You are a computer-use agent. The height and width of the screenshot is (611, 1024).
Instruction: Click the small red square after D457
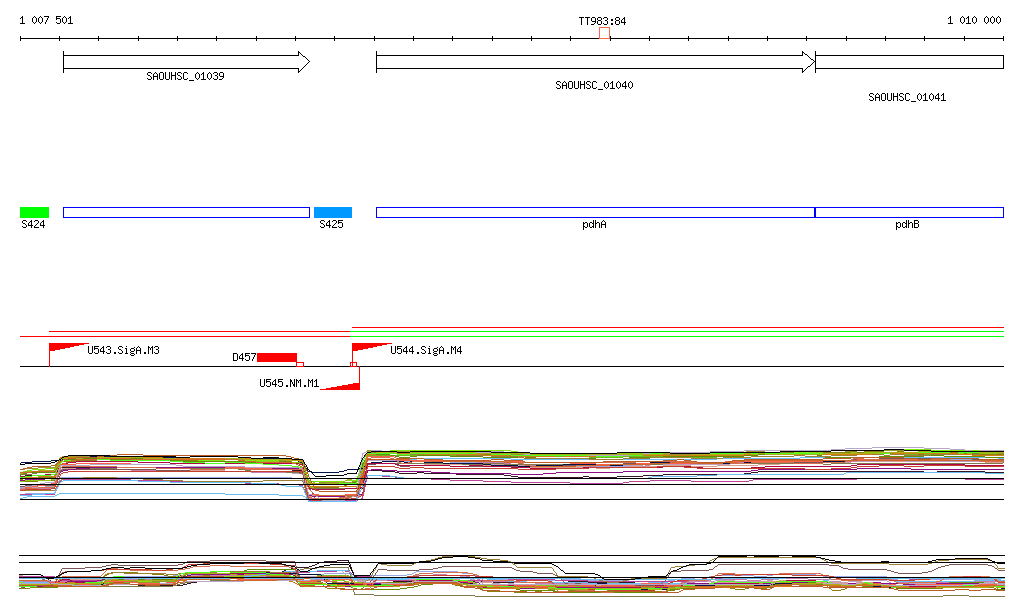(x=300, y=365)
